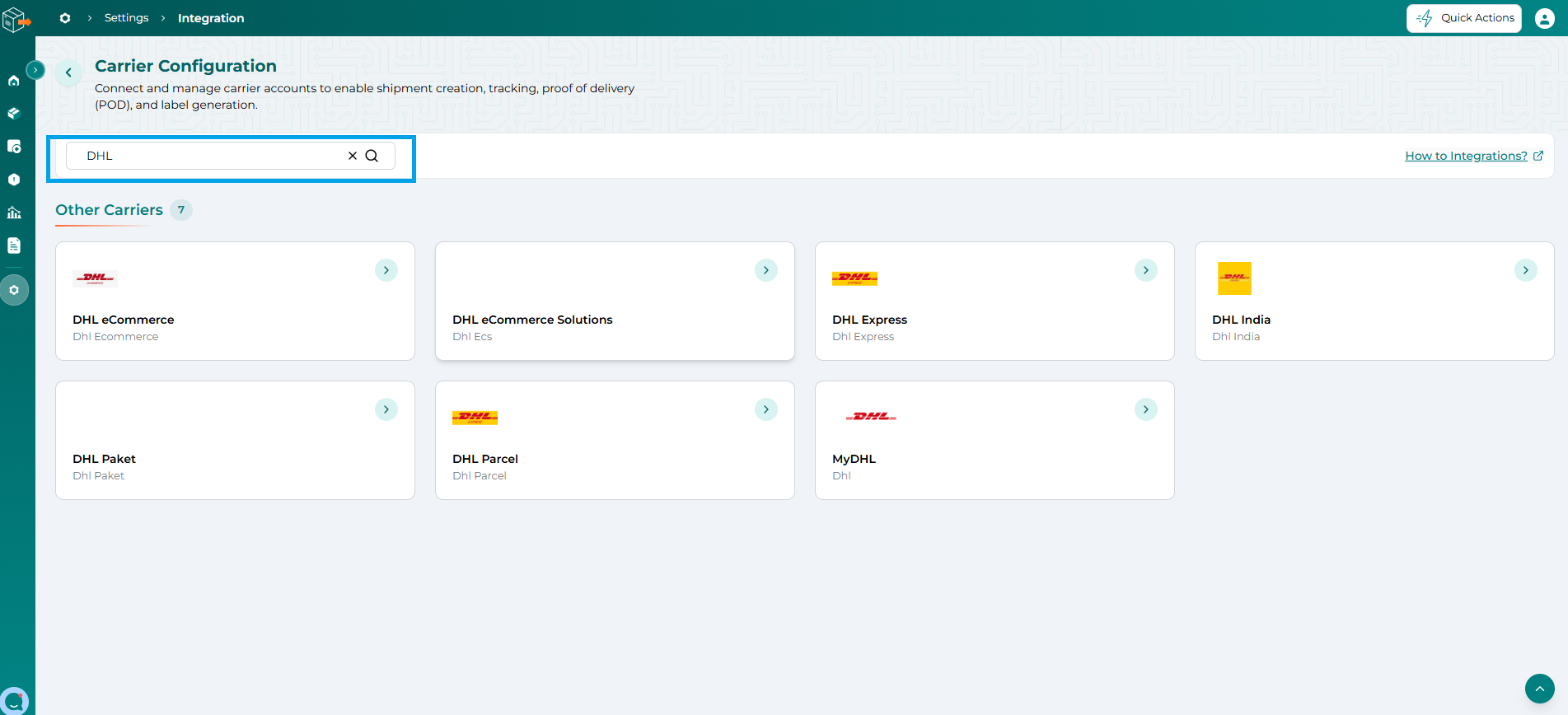Select the Other Carriers tab
Viewport: 1568px width, 715px height.
(x=109, y=210)
